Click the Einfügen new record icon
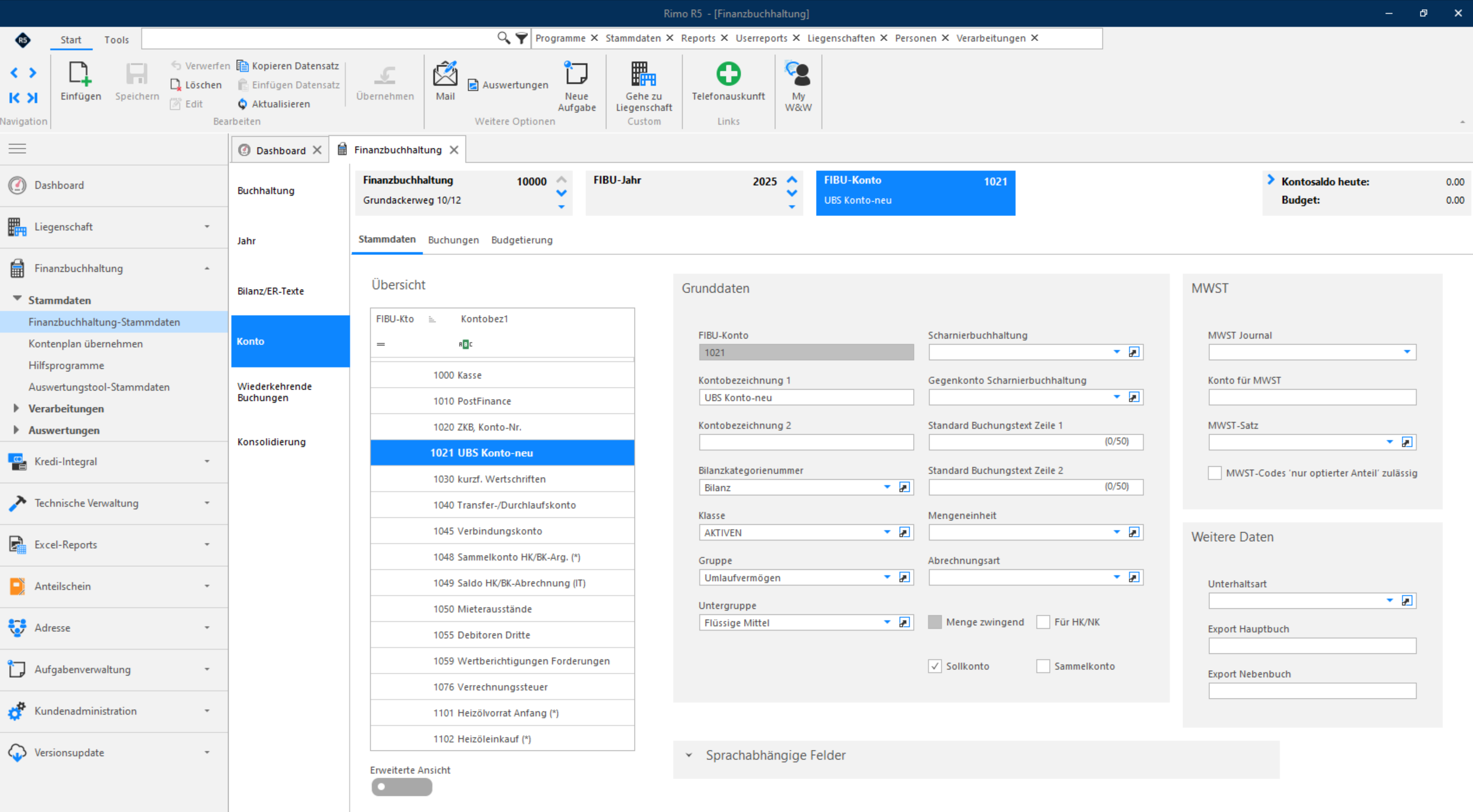The image size is (1473, 812). (x=80, y=73)
